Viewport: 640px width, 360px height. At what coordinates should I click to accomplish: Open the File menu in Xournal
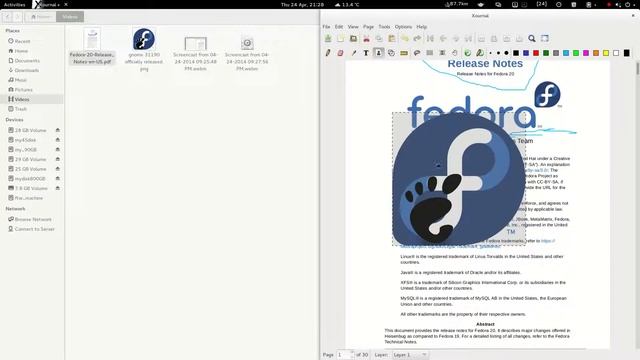326,27
